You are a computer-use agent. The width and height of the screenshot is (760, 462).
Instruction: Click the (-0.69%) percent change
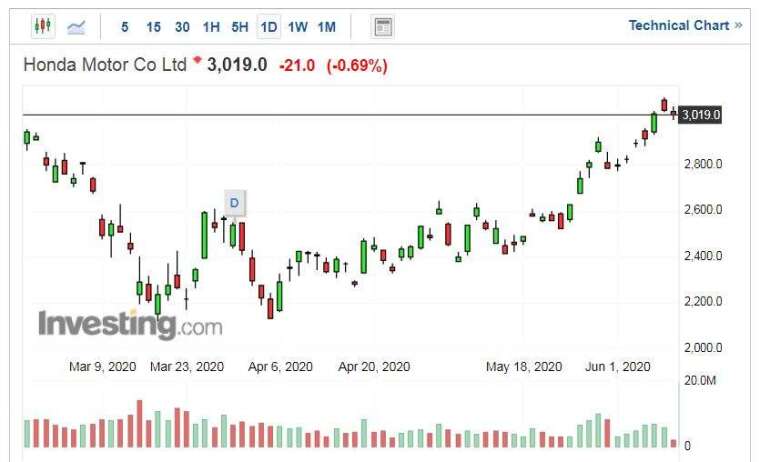[x=357, y=65]
